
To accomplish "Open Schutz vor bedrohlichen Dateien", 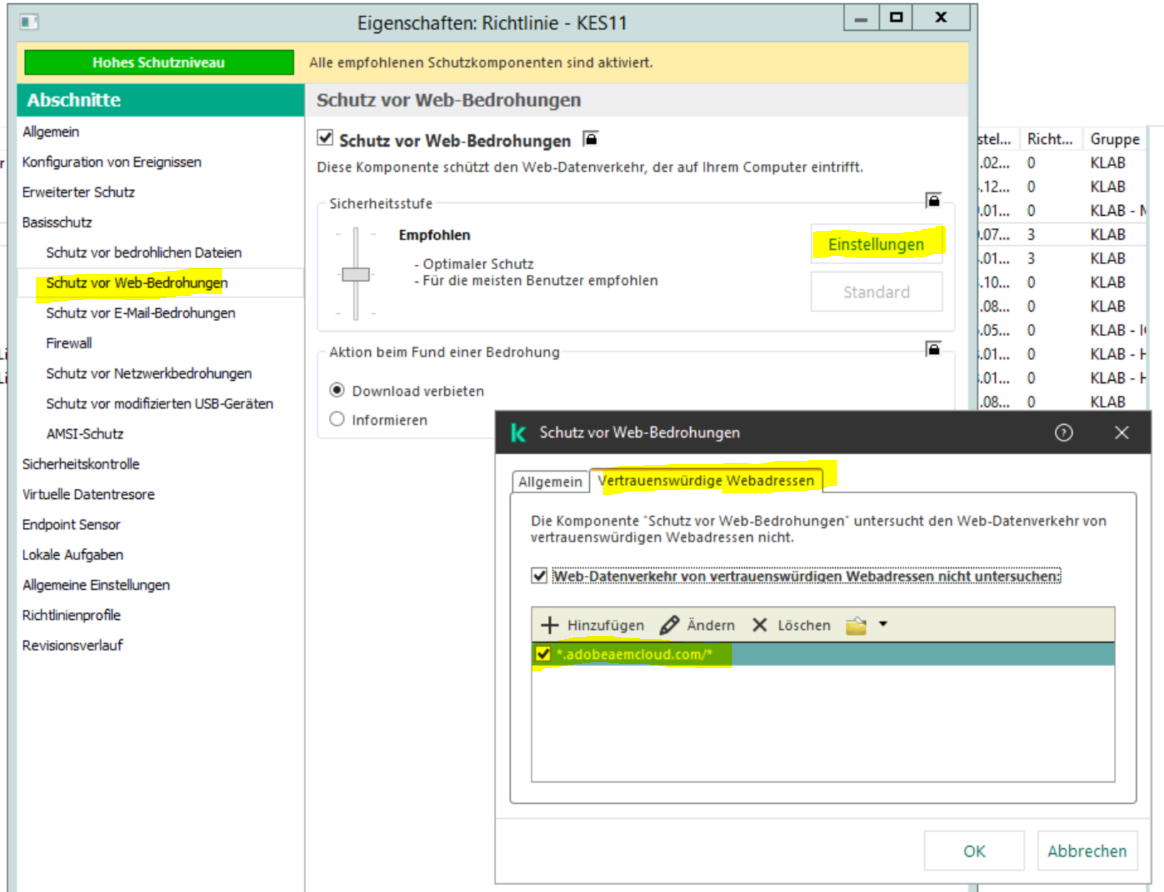I will (x=144, y=252).
